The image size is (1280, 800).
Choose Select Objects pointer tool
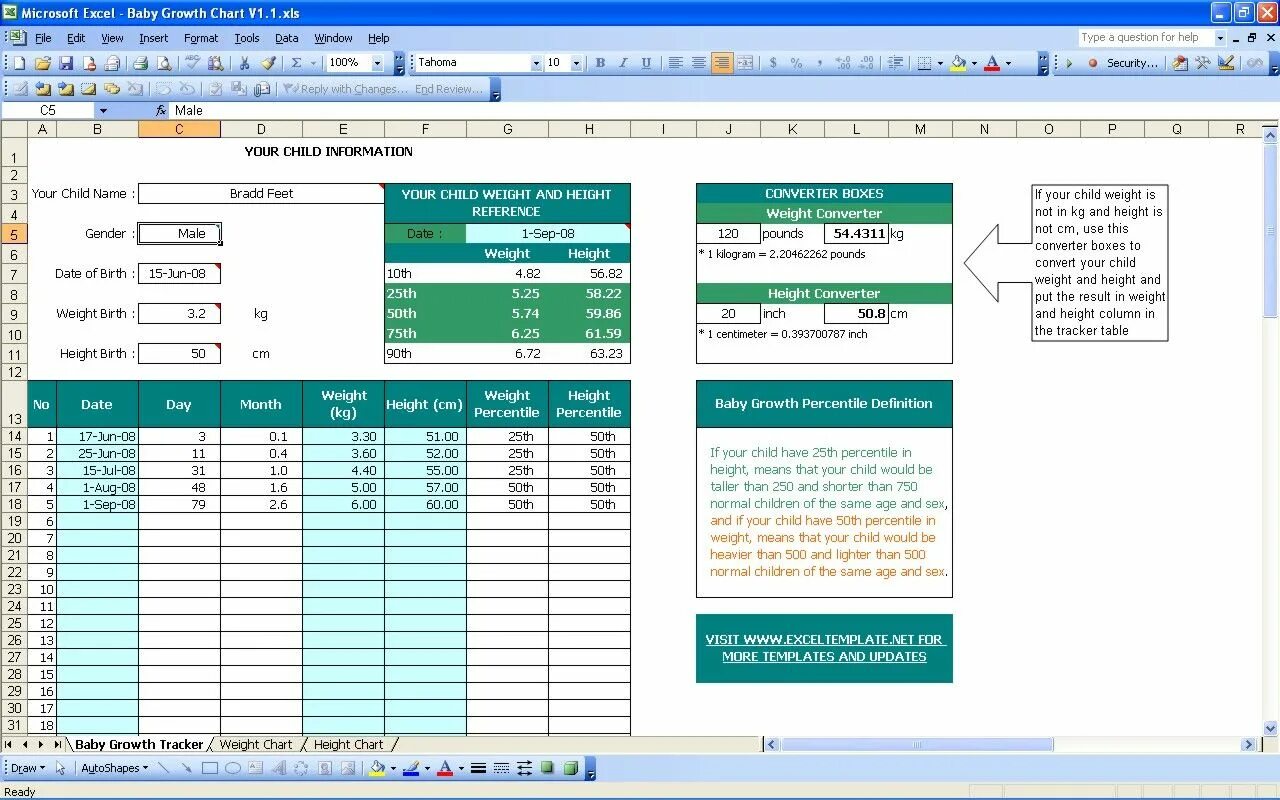60,768
